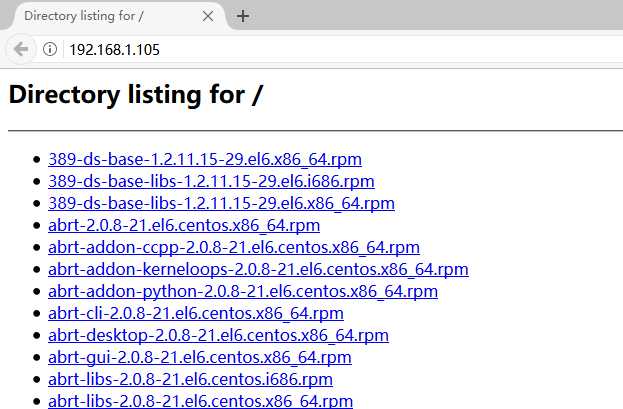Open abrt-addon-ccpp-2.0.8-21 rpm link

[x=234, y=247]
